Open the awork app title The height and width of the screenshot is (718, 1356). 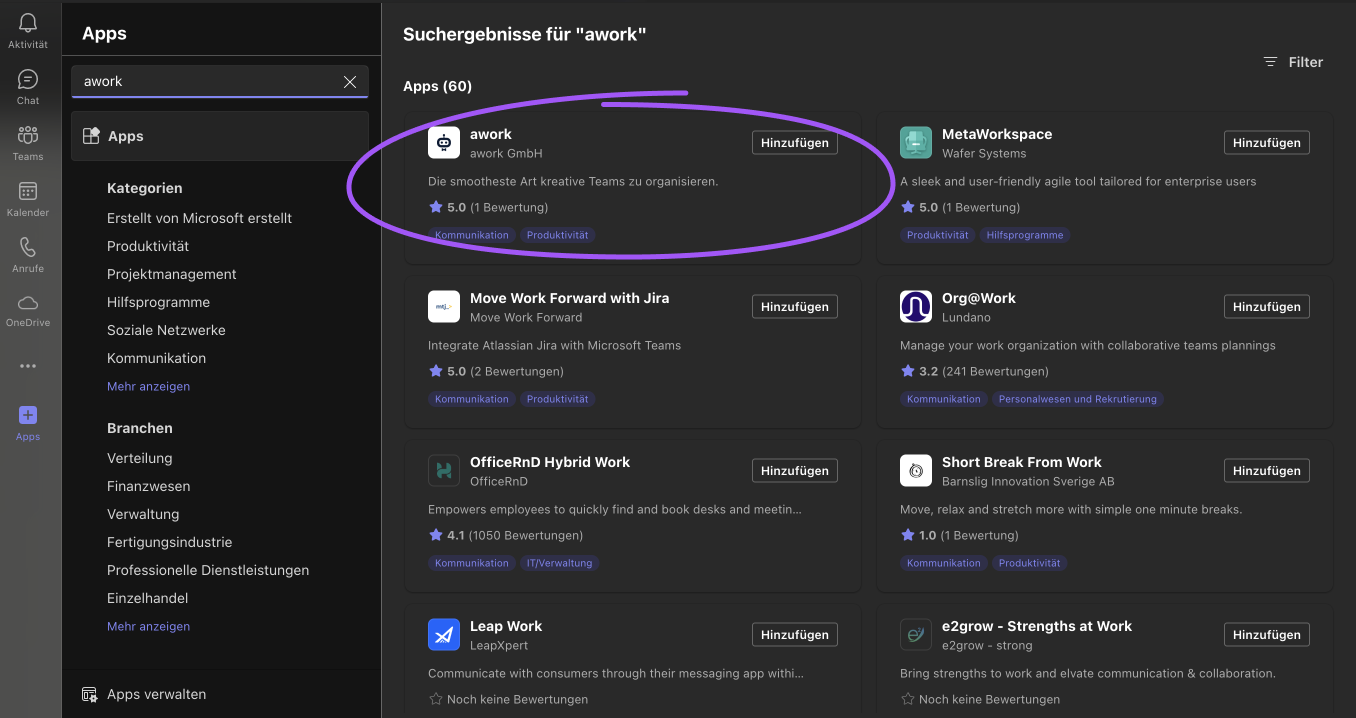[x=491, y=134]
